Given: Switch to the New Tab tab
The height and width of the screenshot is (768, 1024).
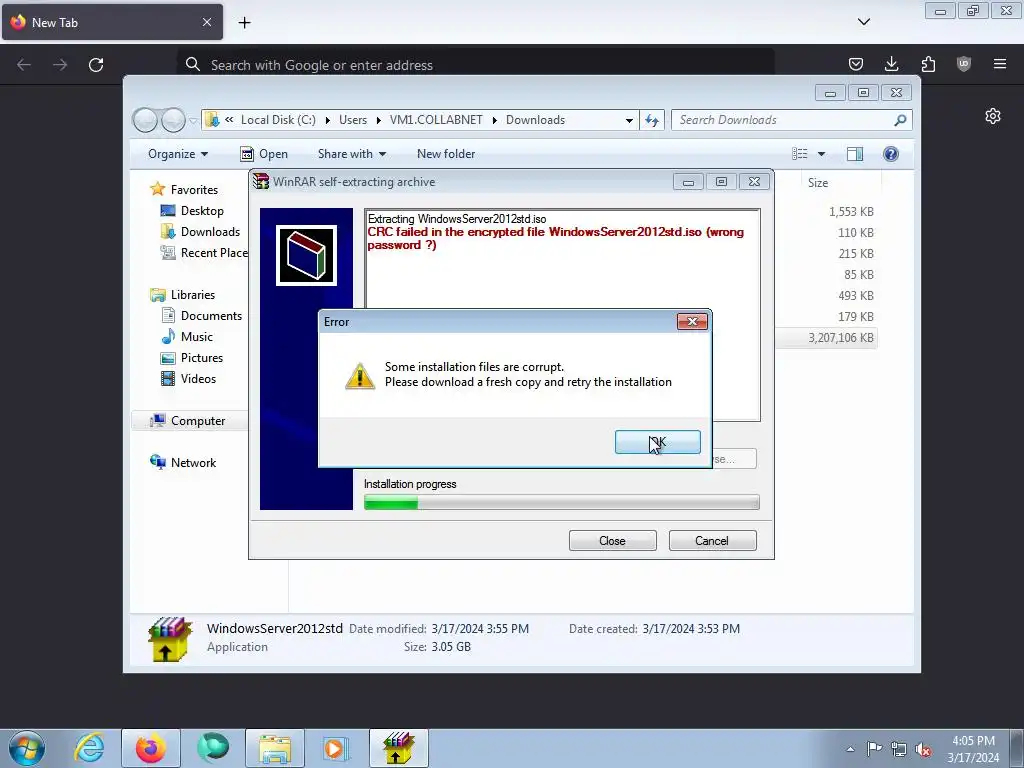Looking at the screenshot, I should [112, 22].
